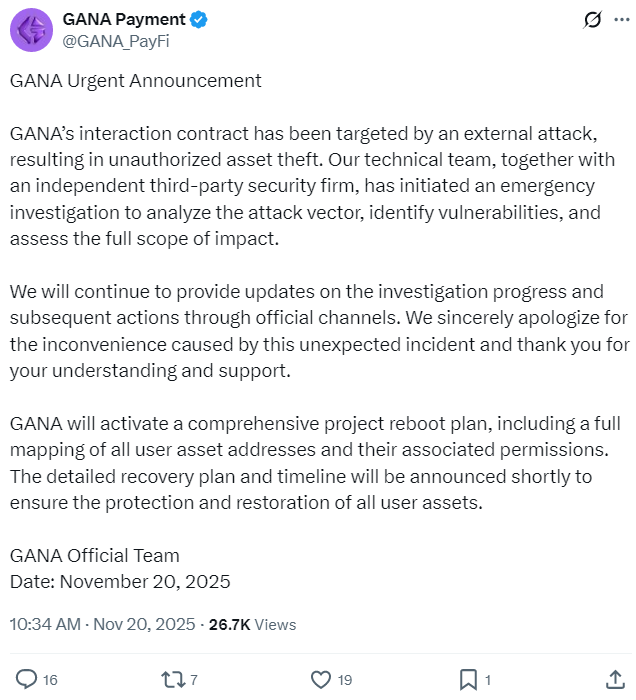Viewport: 636px width, 700px height.
Task: Click the blue verified checkmark badge
Action: pyautogui.click(x=201, y=19)
